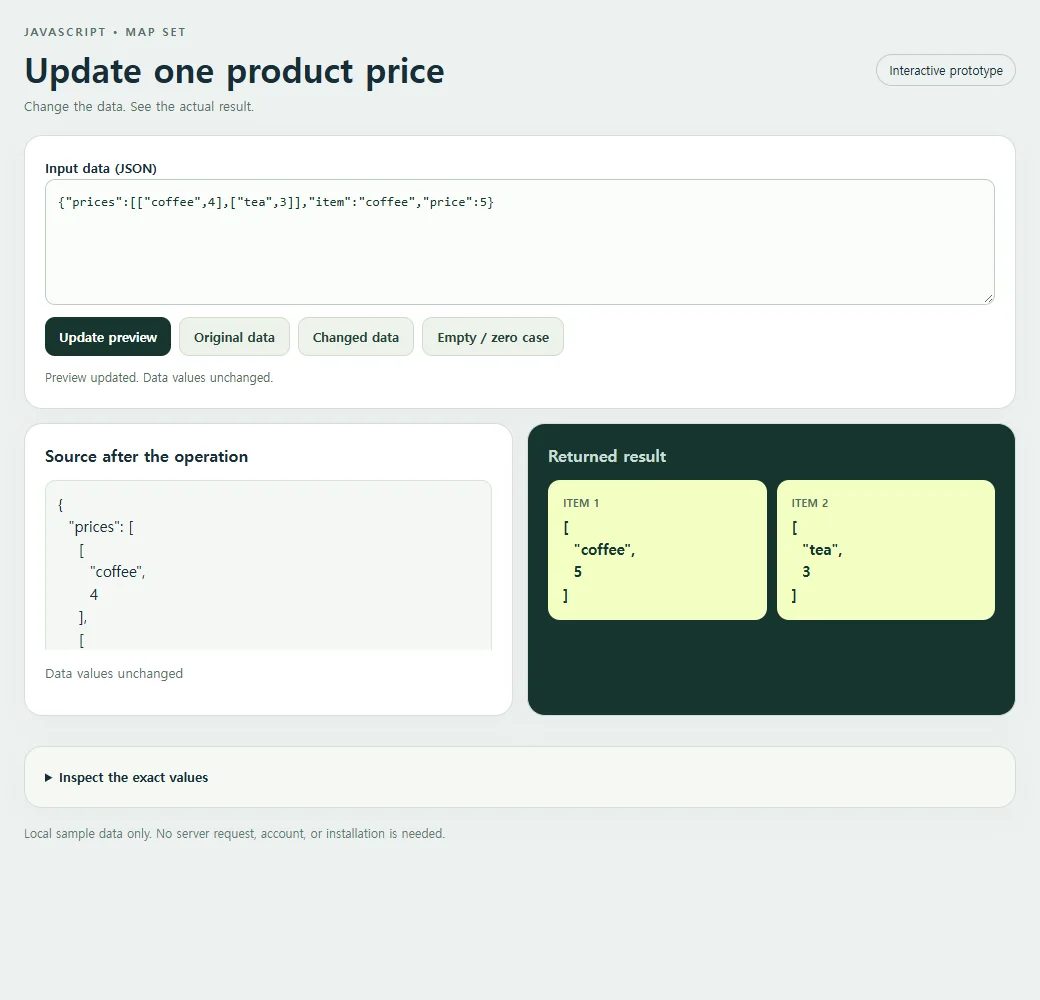Click the 'Input data (JSON)' label
The width and height of the screenshot is (1040, 1000).
pos(101,168)
